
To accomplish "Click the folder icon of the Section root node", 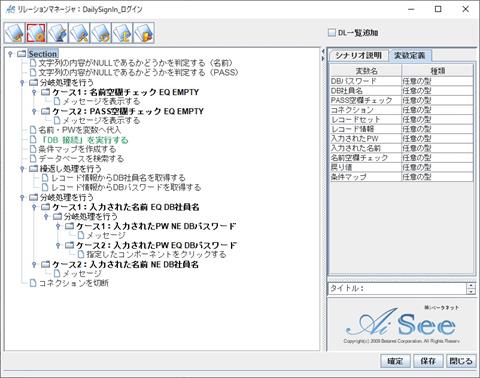I will [21, 54].
